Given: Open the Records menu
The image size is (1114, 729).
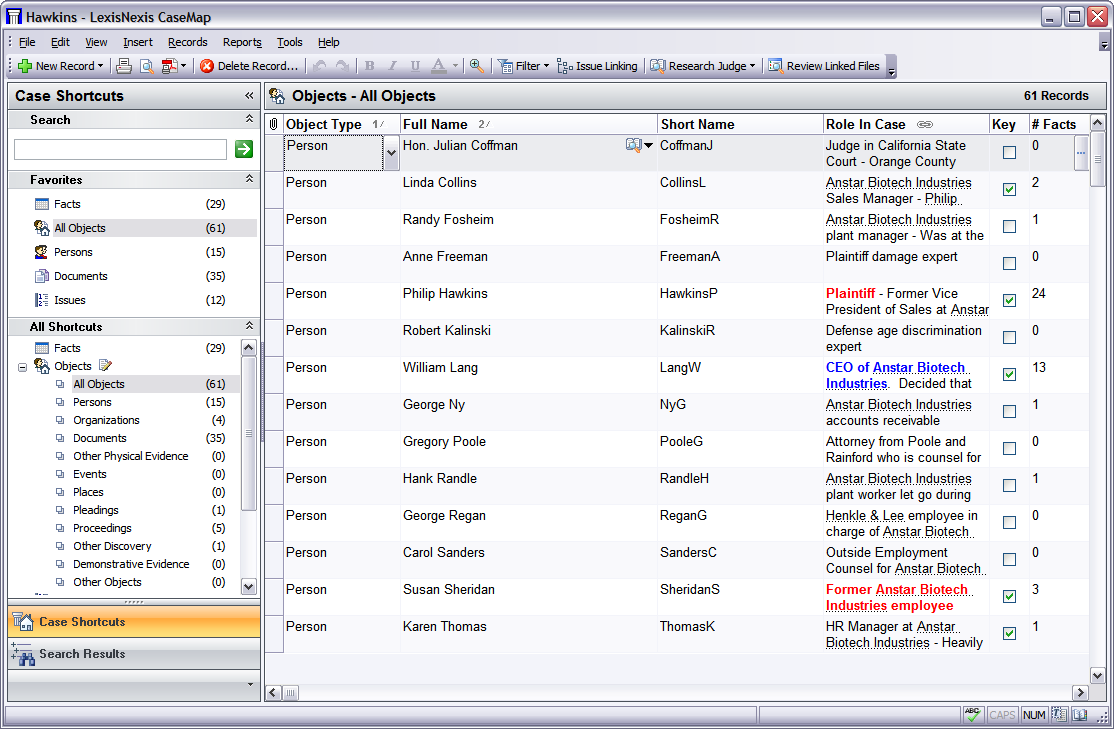Looking at the screenshot, I should pos(187,42).
